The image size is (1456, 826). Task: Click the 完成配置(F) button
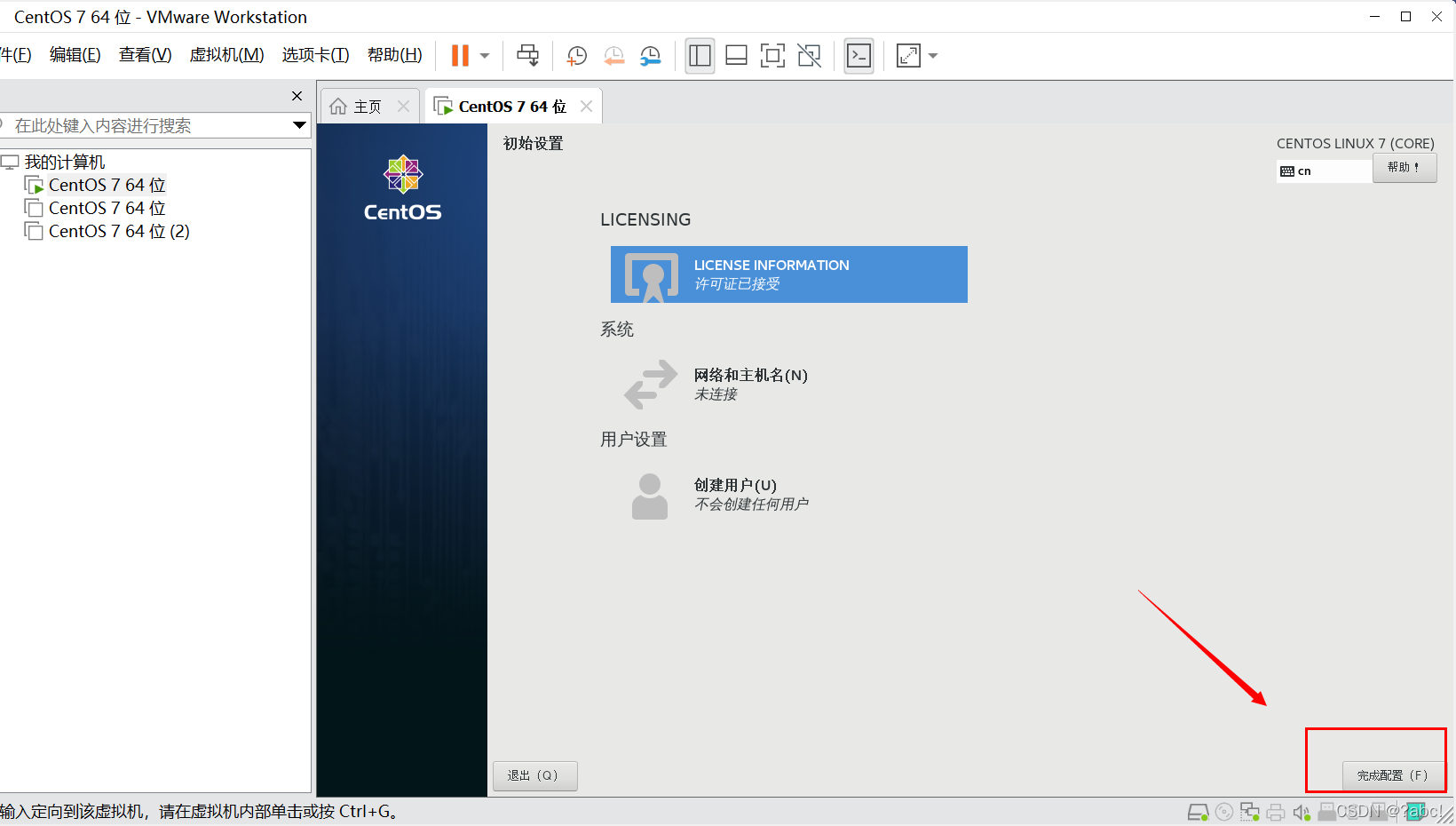coord(1392,775)
